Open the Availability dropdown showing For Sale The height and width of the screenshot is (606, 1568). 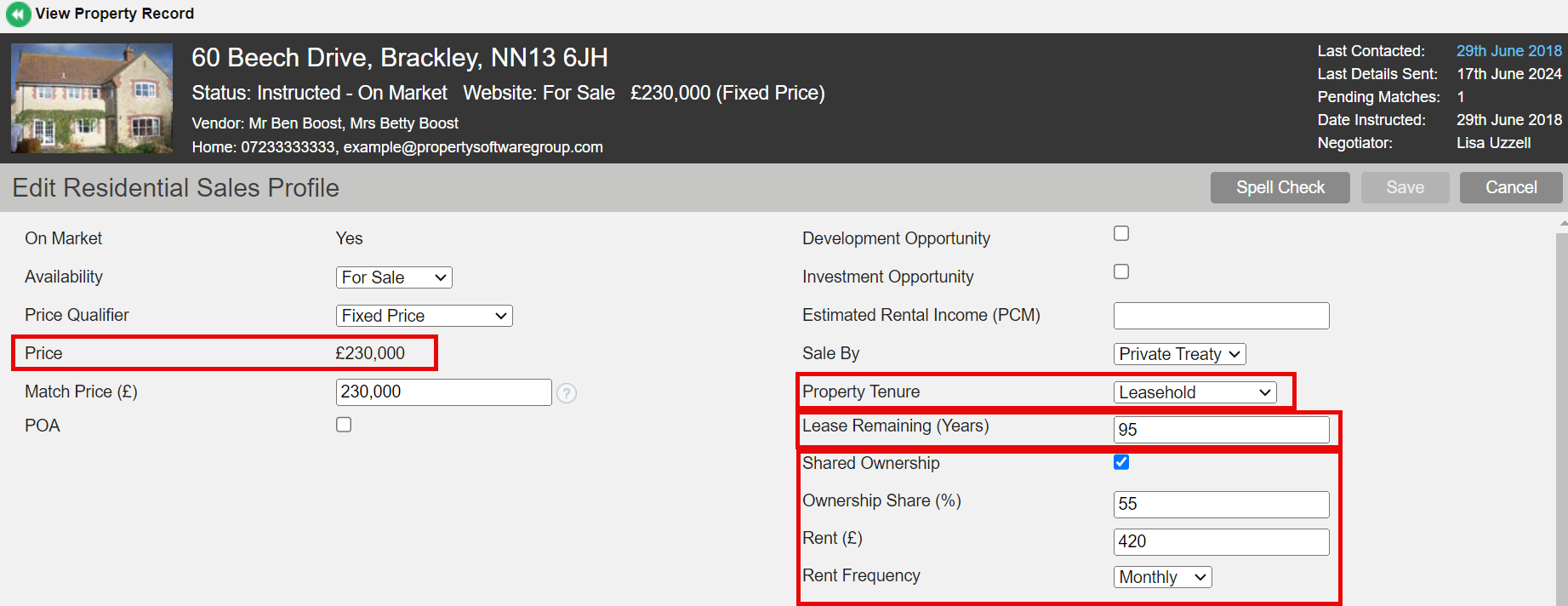click(394, 277)
